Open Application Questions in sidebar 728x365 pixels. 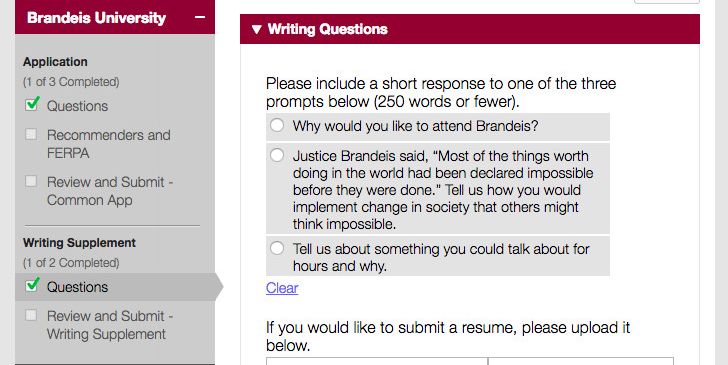[77, 106]
